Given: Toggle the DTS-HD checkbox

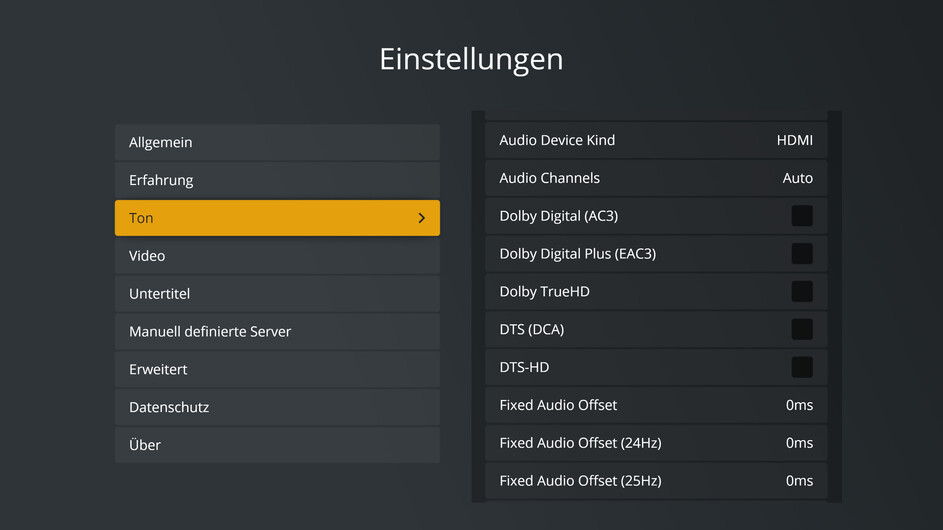Looking at the screenshot, I should point(801,367).
